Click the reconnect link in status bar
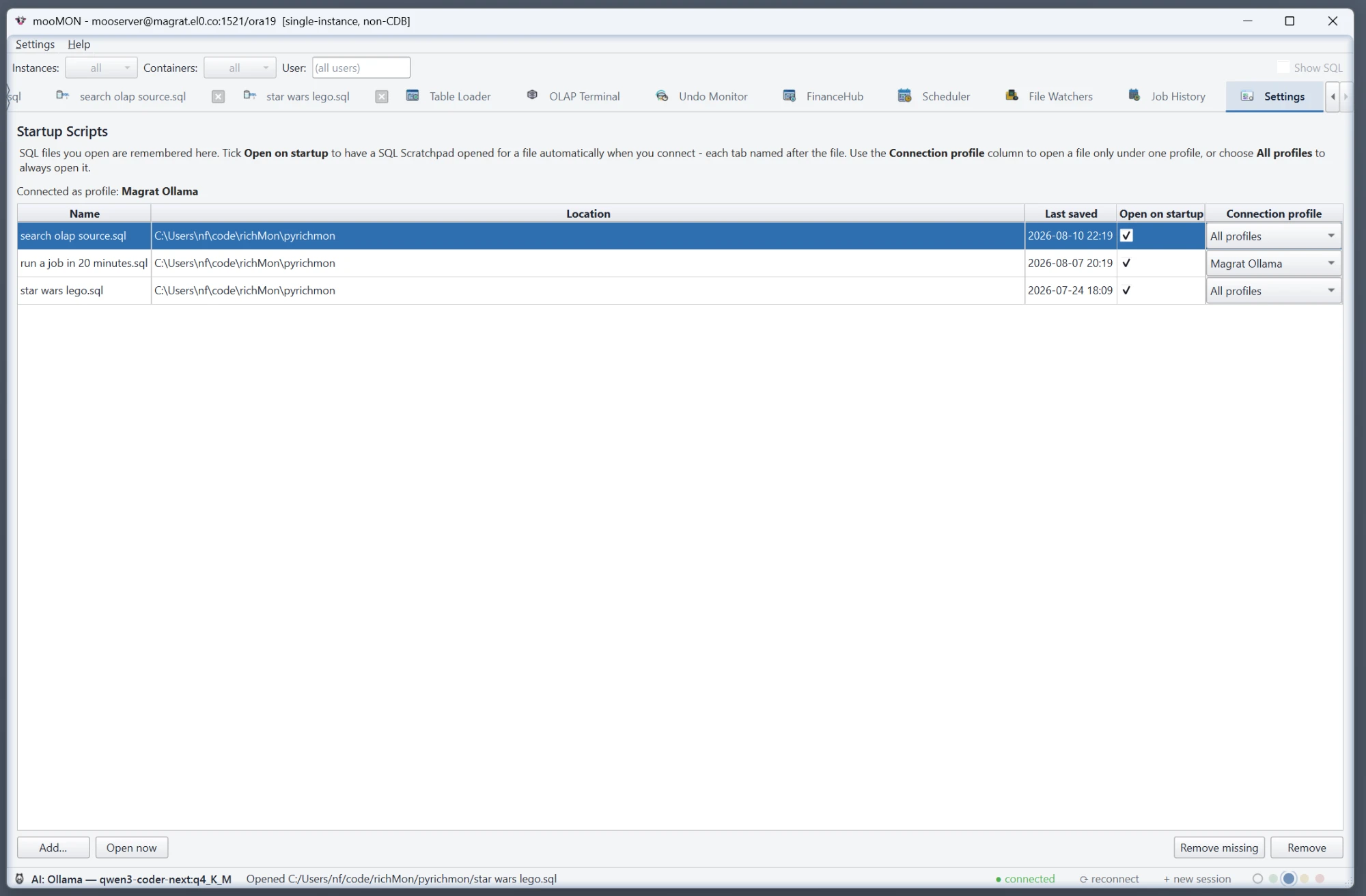 click(1109, 879)
